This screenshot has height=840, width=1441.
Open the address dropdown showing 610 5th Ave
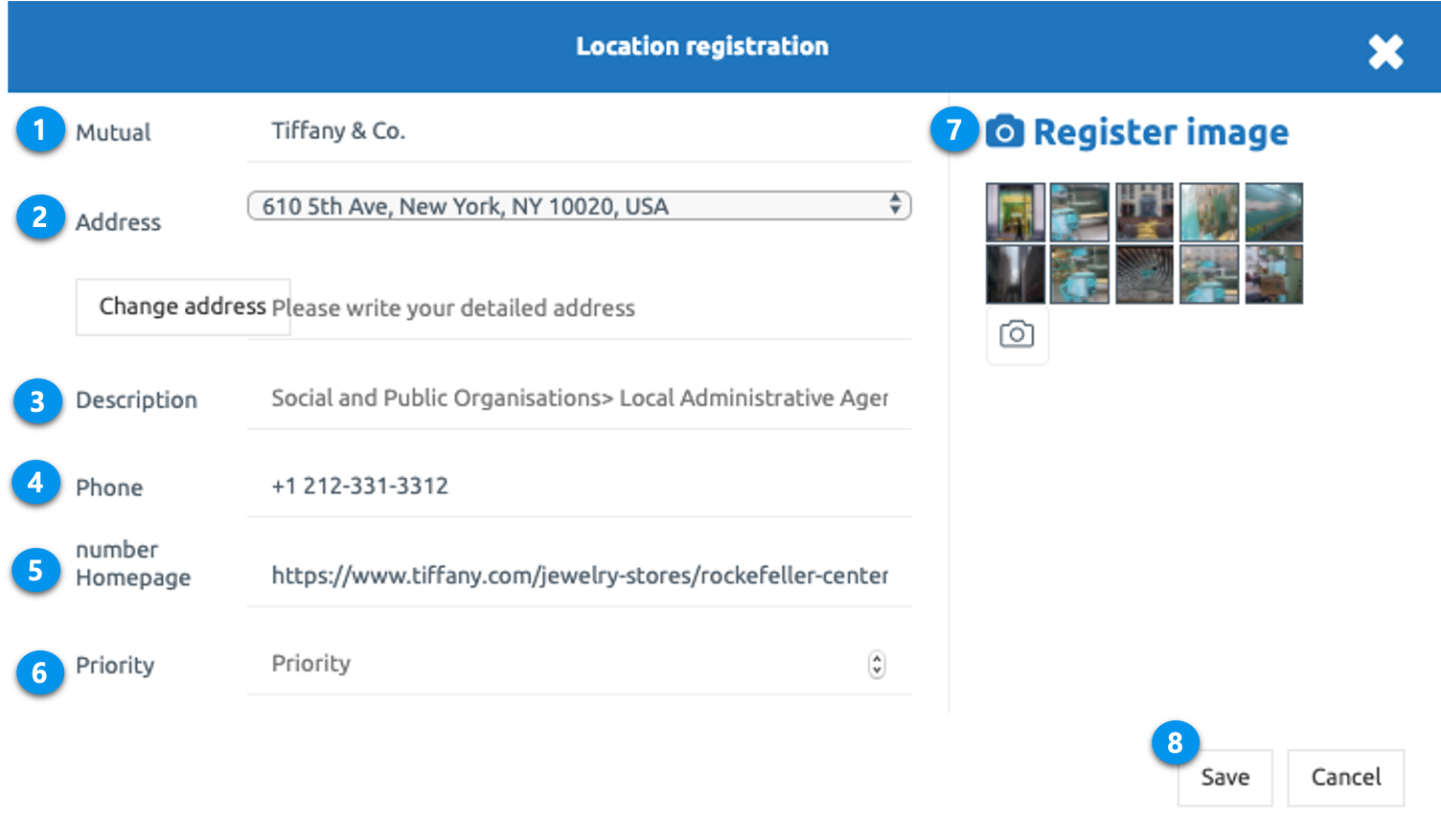click(x=579, y=206)
